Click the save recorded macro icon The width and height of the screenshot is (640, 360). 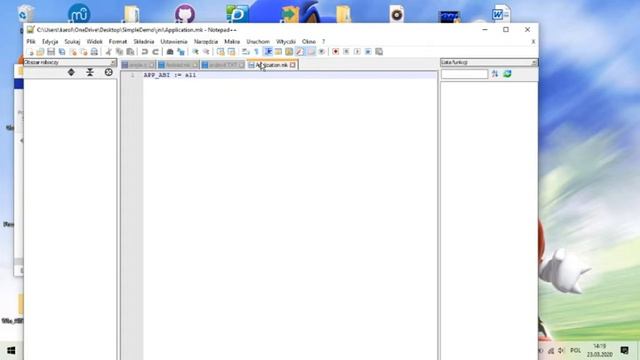[379, 52]
